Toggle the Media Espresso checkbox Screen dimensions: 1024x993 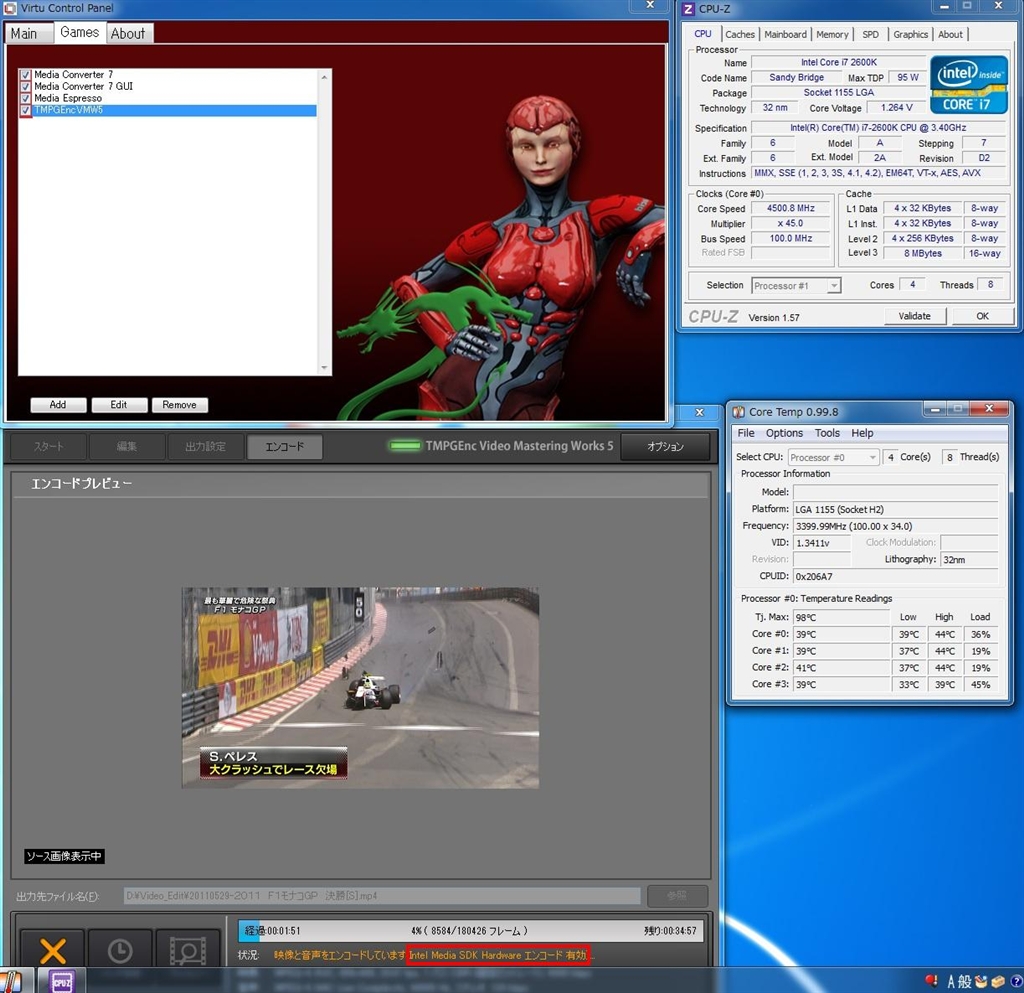click(26, 99)
